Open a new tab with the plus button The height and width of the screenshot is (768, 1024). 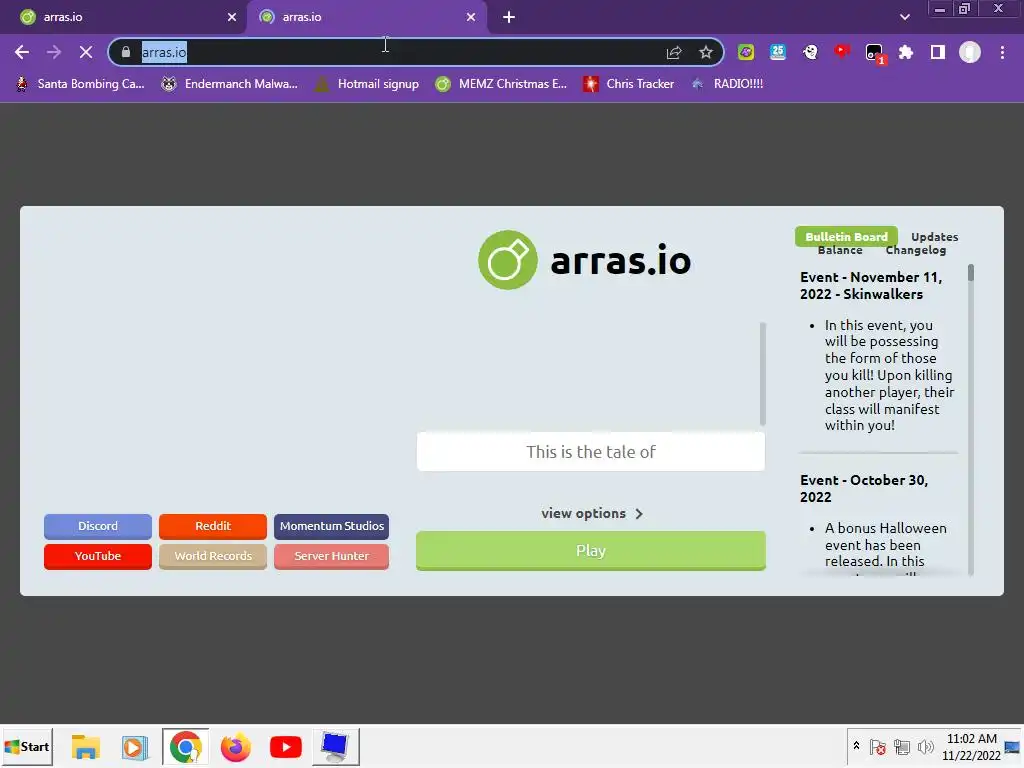(509, 17)
